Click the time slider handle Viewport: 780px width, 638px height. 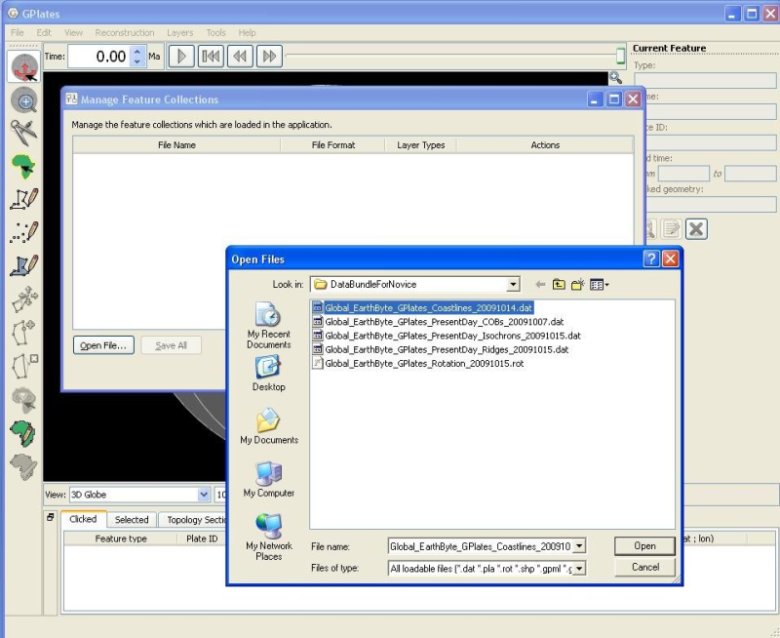(x=620, y=55)
